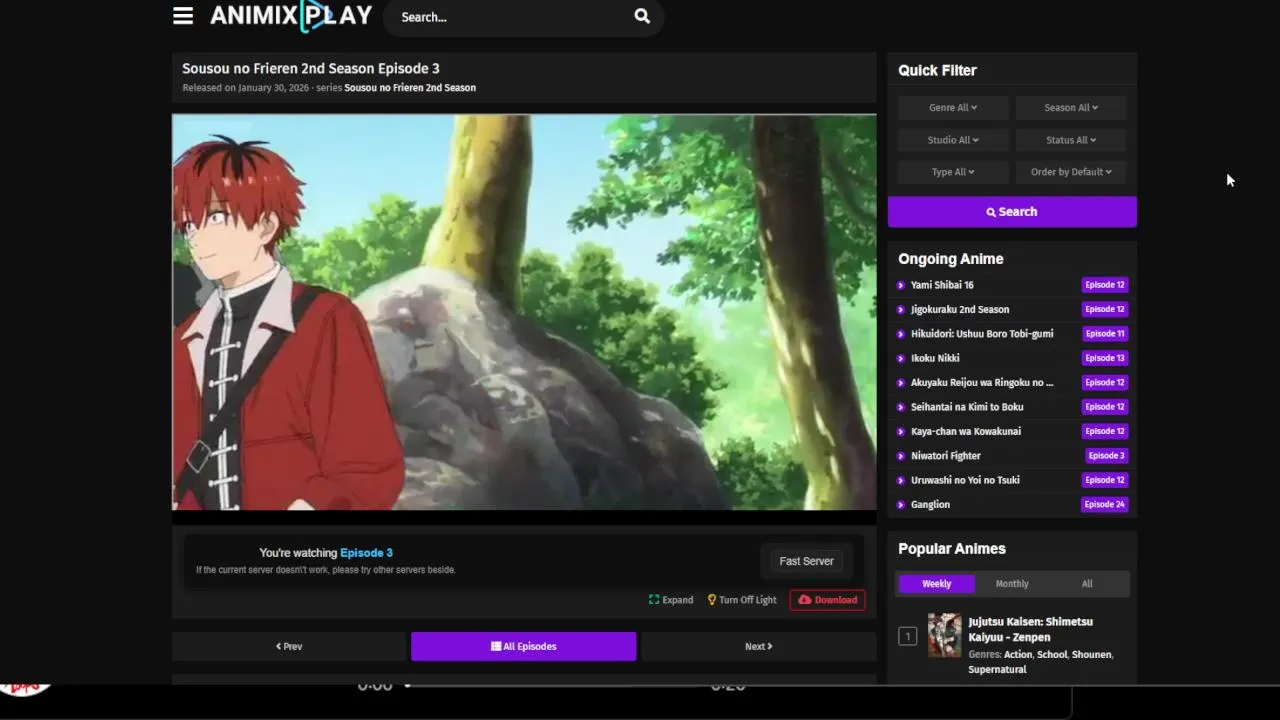Click arrow icon beside Ikoku Nikki

click(x=901, y=358)
